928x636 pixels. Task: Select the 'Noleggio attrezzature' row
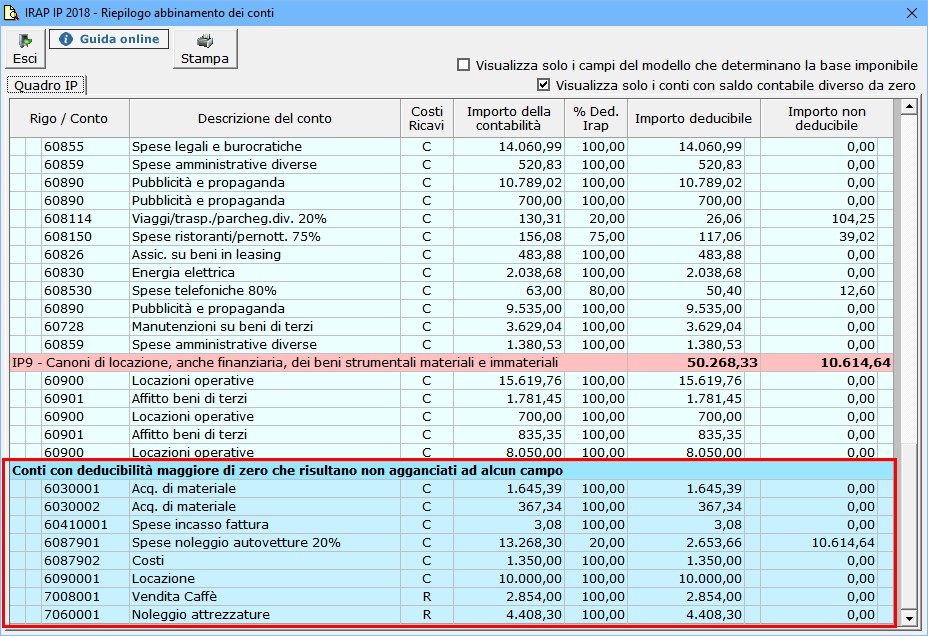pyautogui.click(x=451, y=615)
